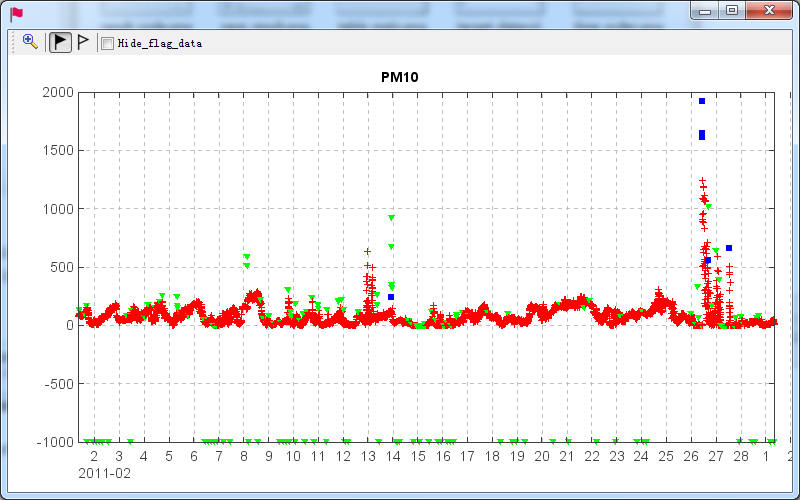The height and width of the screenshot is (500, 800).
Task: Click the red flag window icon
Action: tap(17, 13)
